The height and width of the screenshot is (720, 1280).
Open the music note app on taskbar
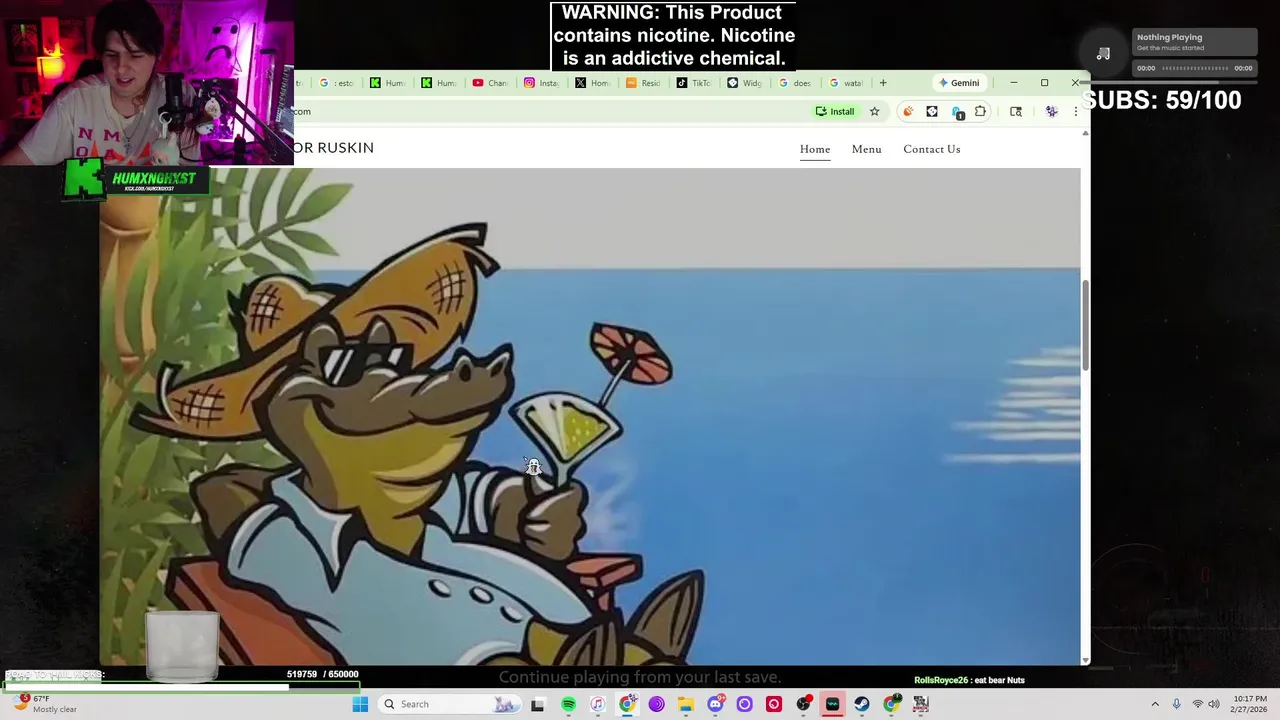tap(597, 704)
